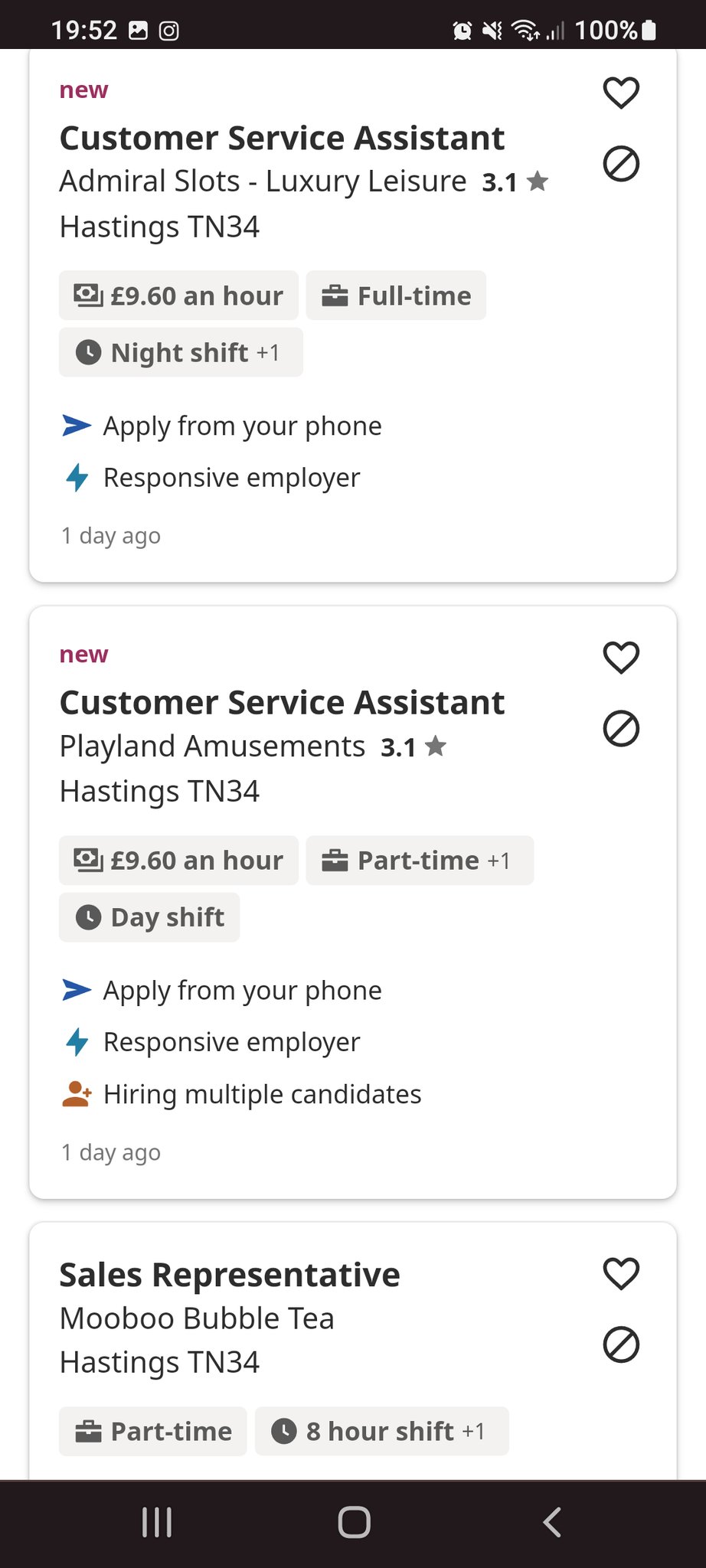Favorite the Sales Representative job
The width and height of the screenshot is (706, 1568).
[621, 1273]
